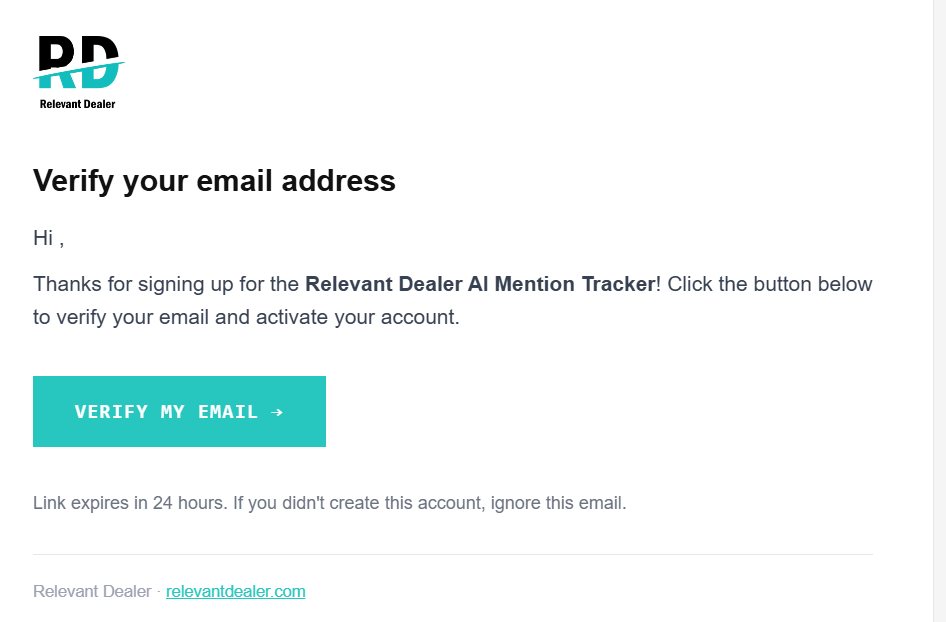
Task: Click the dot separator in the footer
Action: 157,591
